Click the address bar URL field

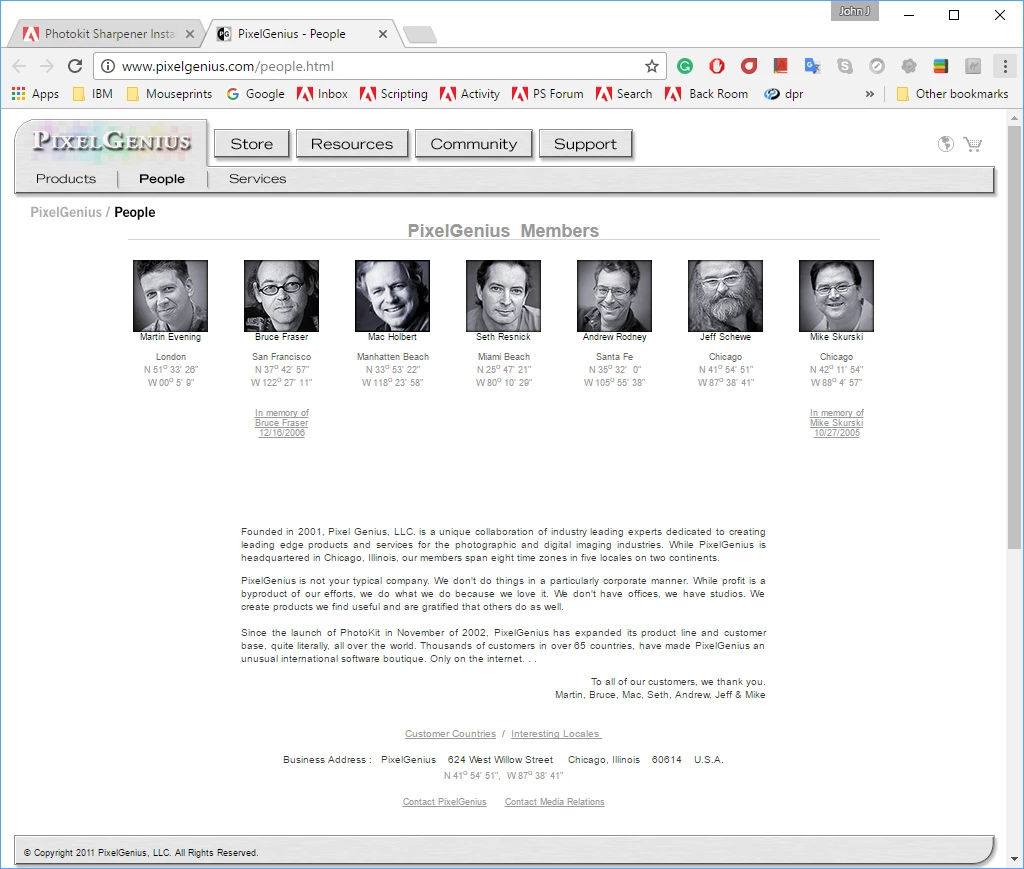point(379,66)
